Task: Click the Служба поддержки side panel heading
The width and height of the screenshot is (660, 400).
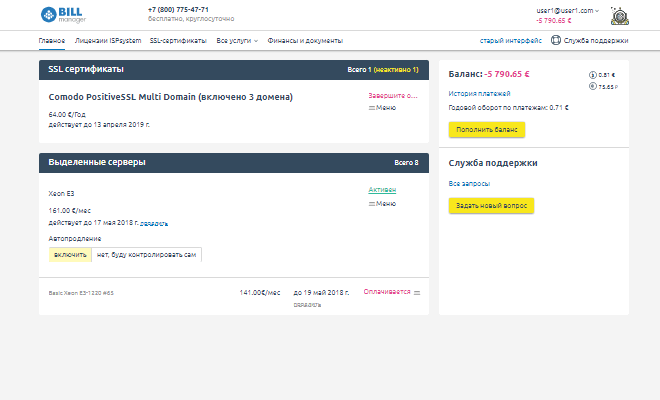Action: 493,163
